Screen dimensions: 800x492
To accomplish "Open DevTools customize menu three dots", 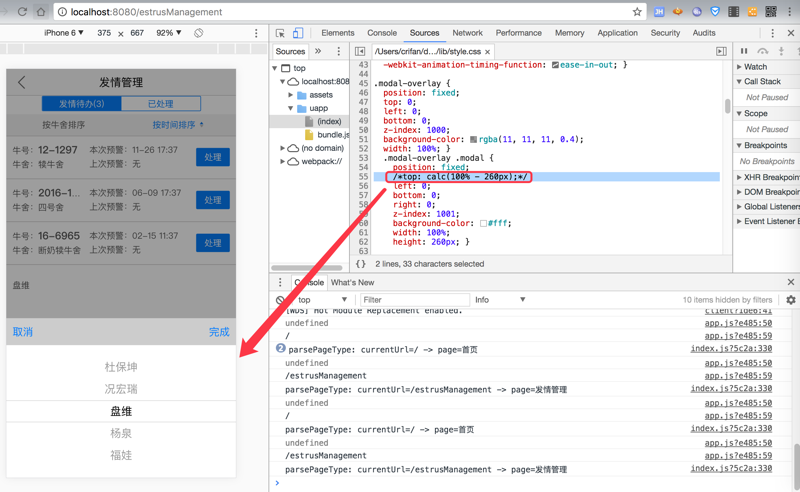I will (772, 33).
